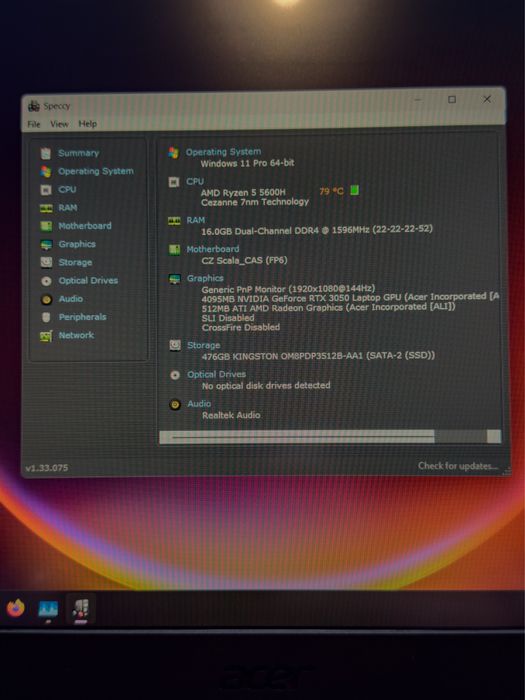Open the Storage heading link in summary
This screenshot has width=525, height=700.
pos(204,345)
